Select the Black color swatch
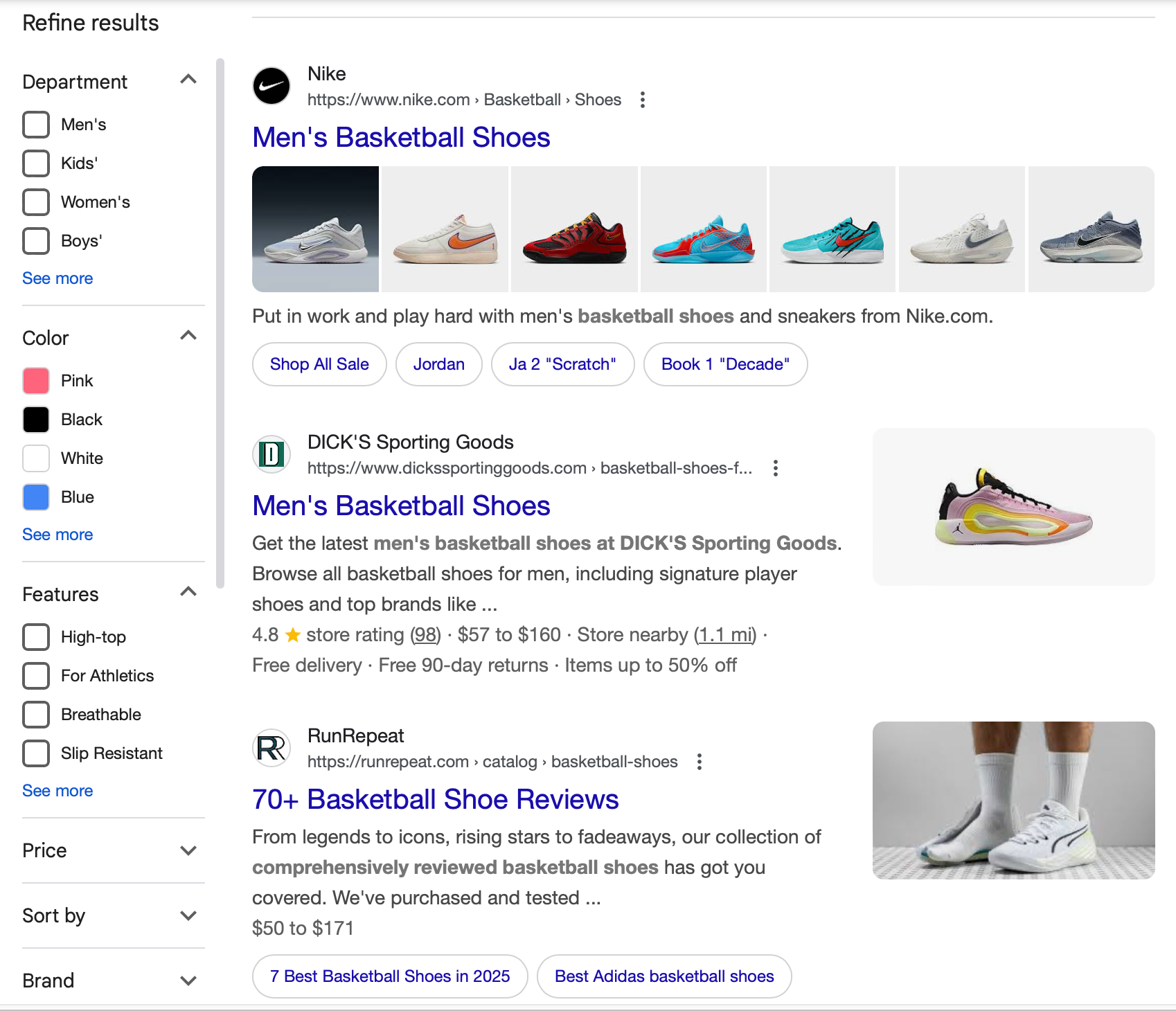 36,420
